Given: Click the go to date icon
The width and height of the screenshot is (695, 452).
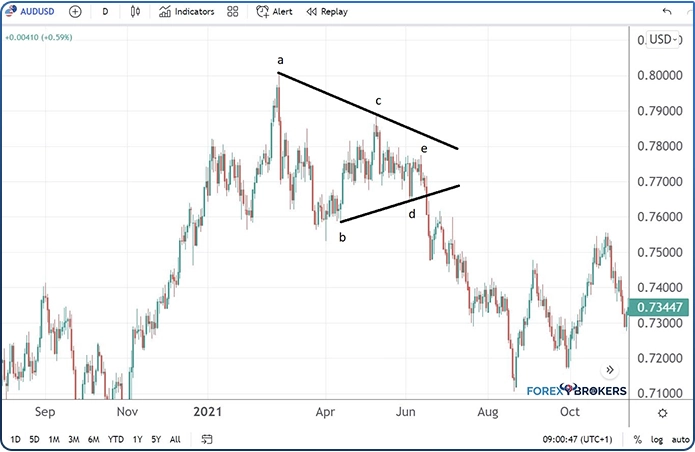Looking at the screenshot, I should (x=207, y=439).
